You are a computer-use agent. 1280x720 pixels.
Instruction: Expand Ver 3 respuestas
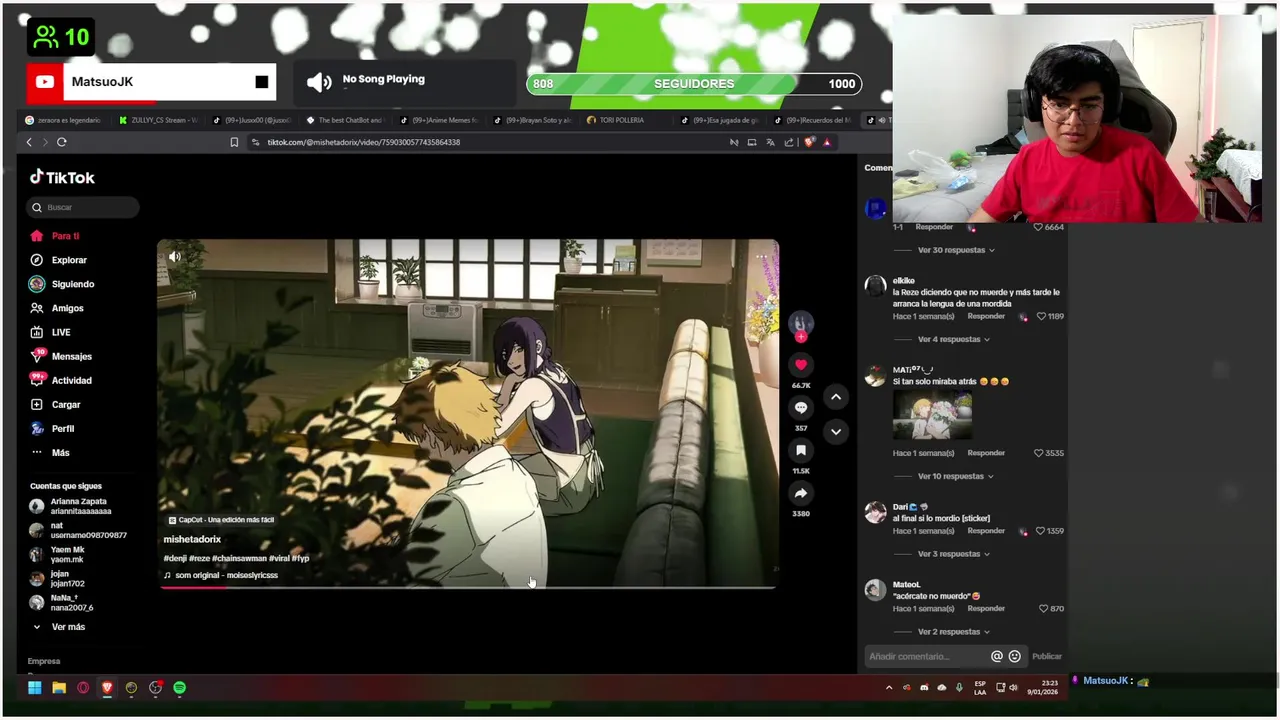point(953,554)
